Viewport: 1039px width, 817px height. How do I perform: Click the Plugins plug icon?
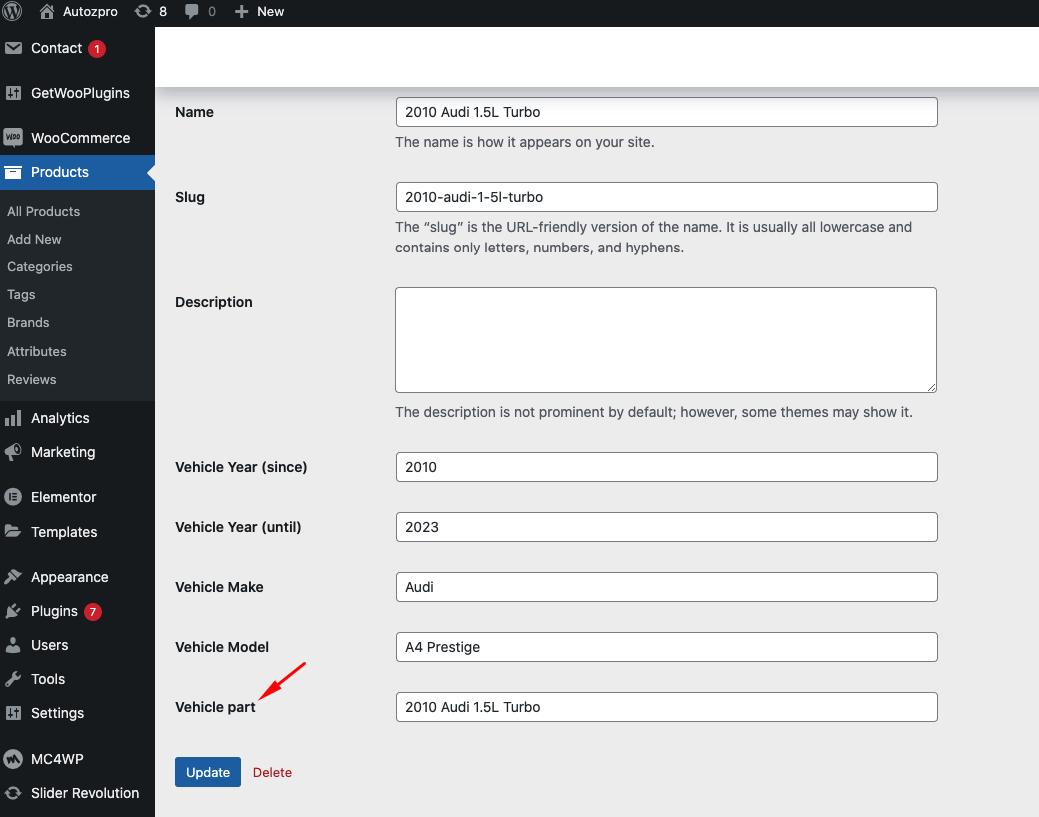pyautogui.click(x=13, y=611)
